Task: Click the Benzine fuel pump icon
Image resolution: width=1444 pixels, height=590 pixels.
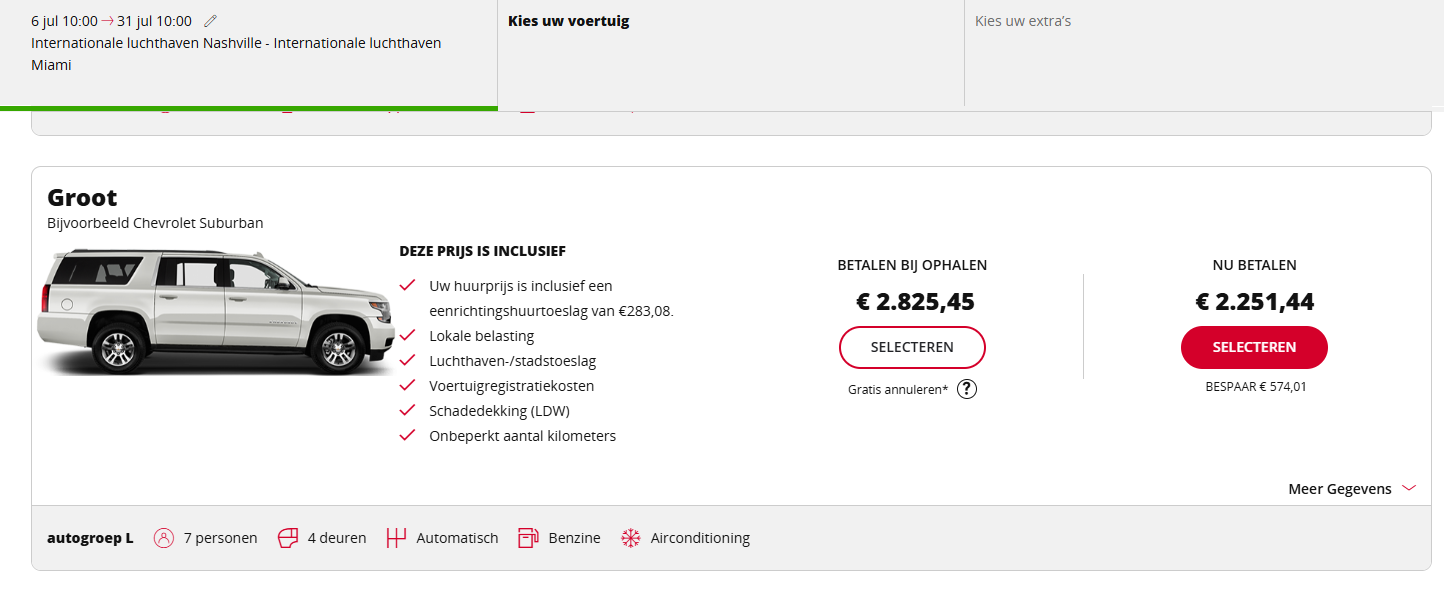Action: [528, 538]
